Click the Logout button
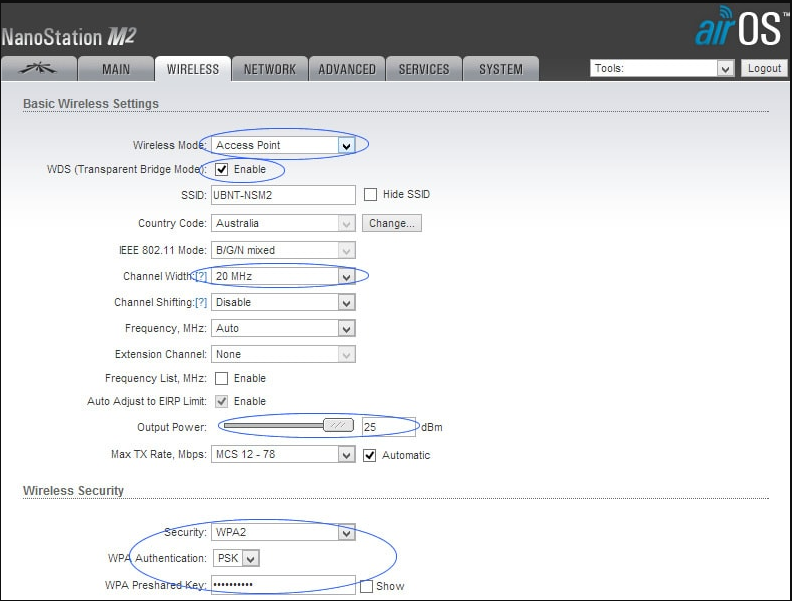Screen dimensions: 792x601 pyautogui.click(x=764, y=68)
